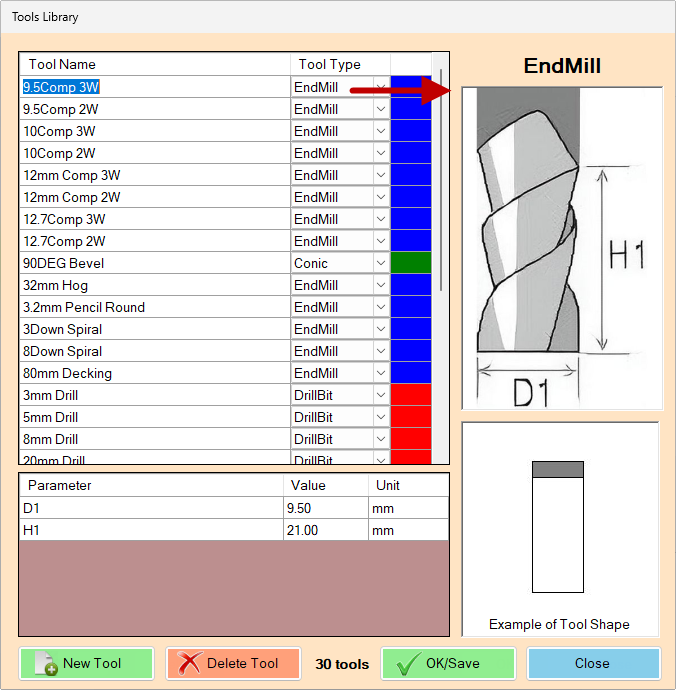Click red color swatch for 5mm Drill

(410, 417)
